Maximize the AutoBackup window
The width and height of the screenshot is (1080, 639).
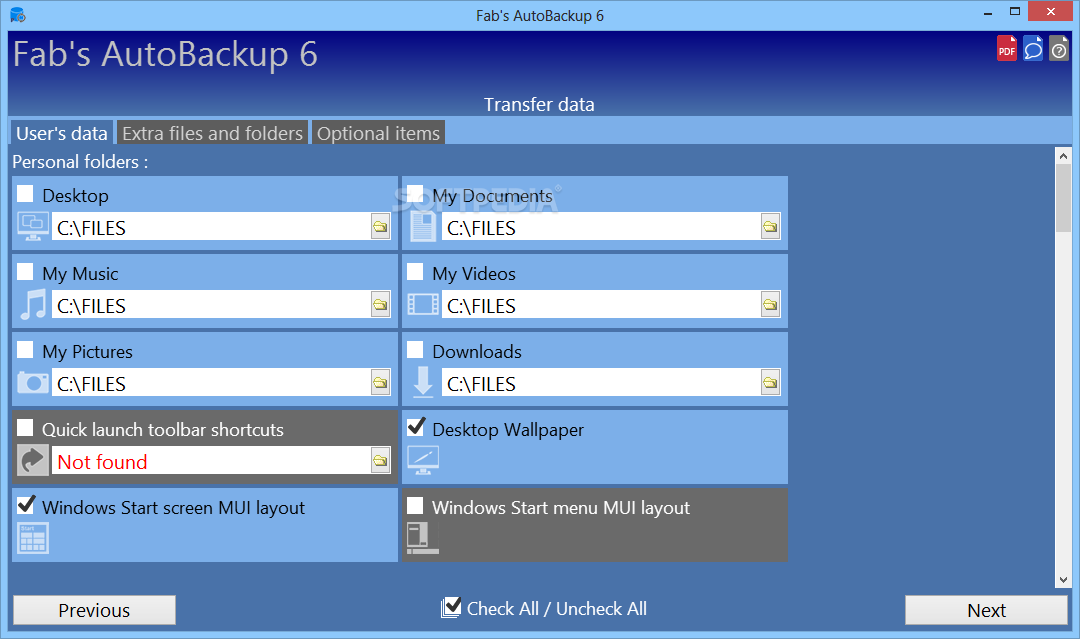(x=1015, y=11)
